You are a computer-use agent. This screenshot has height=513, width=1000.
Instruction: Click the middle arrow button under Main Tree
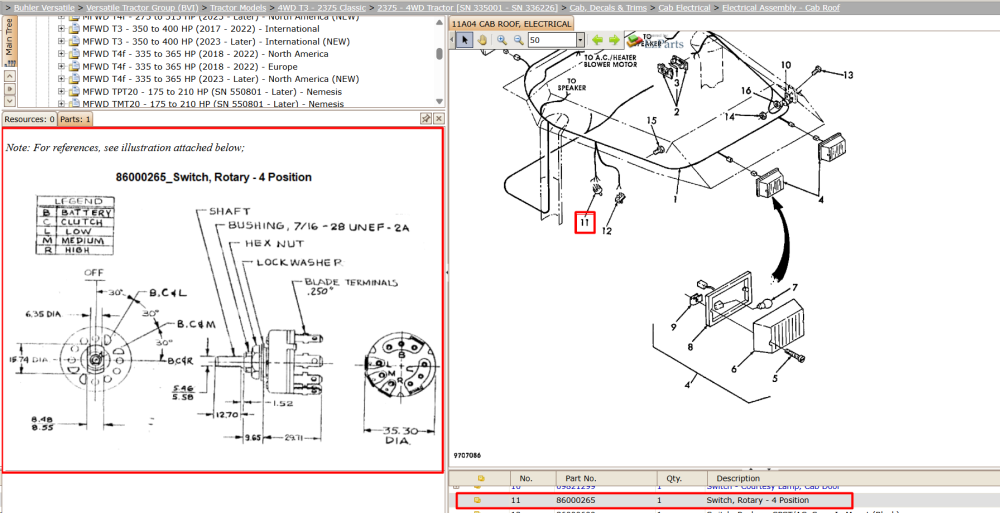click(9, 88)
